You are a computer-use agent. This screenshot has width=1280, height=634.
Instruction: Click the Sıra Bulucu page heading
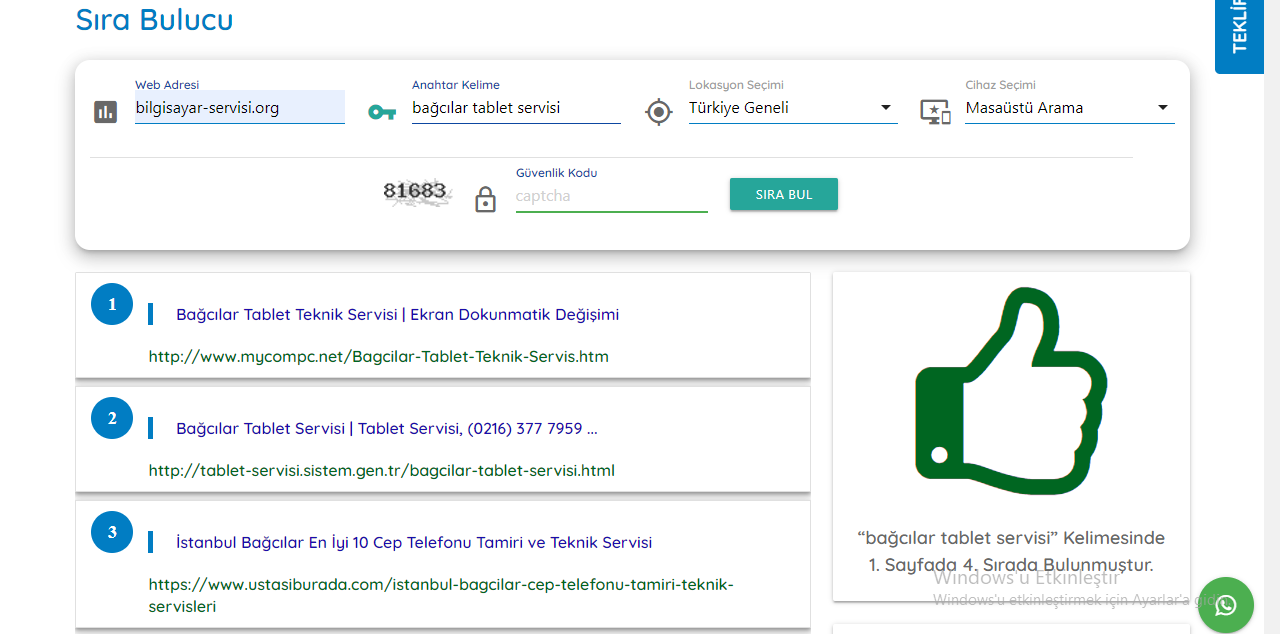coord(155,19)
